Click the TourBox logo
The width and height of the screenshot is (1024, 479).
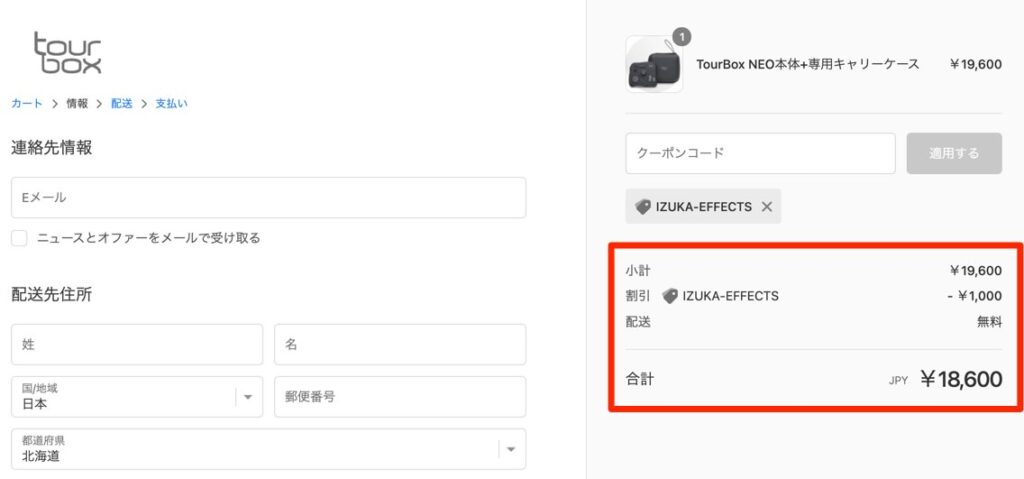pos(67,52)
